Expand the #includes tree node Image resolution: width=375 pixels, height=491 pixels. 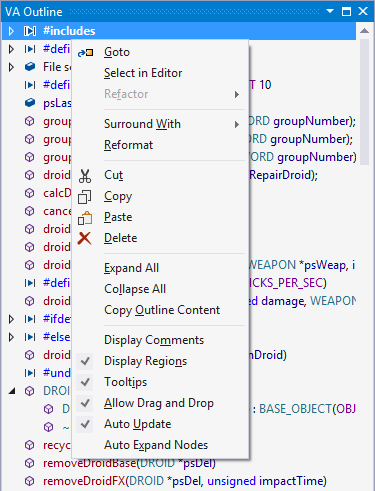pos(11,31)
